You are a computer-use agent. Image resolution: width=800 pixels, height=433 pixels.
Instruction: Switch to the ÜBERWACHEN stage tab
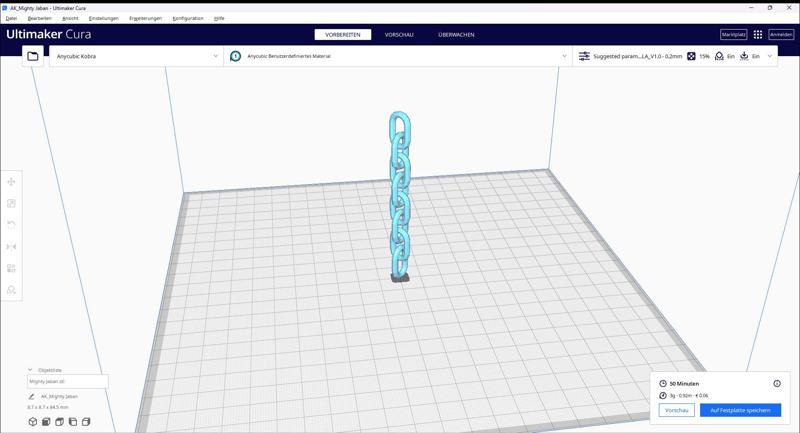tap(456, 35)
